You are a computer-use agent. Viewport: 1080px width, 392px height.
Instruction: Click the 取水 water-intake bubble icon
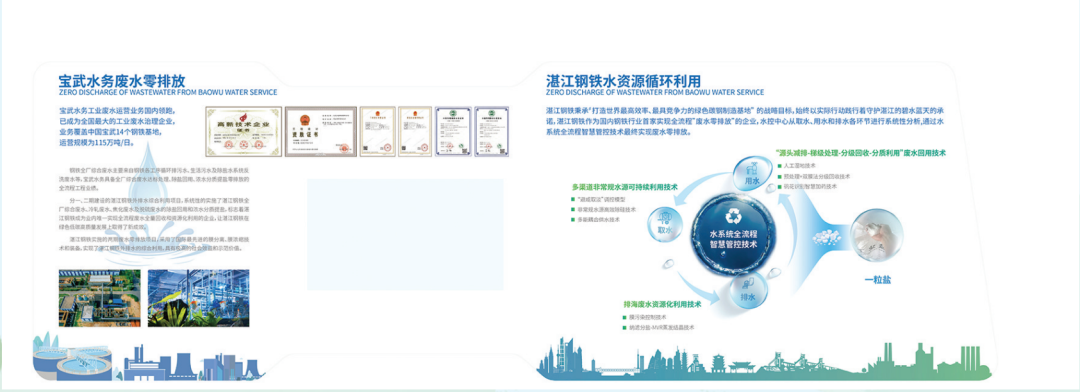click(664, 224)
